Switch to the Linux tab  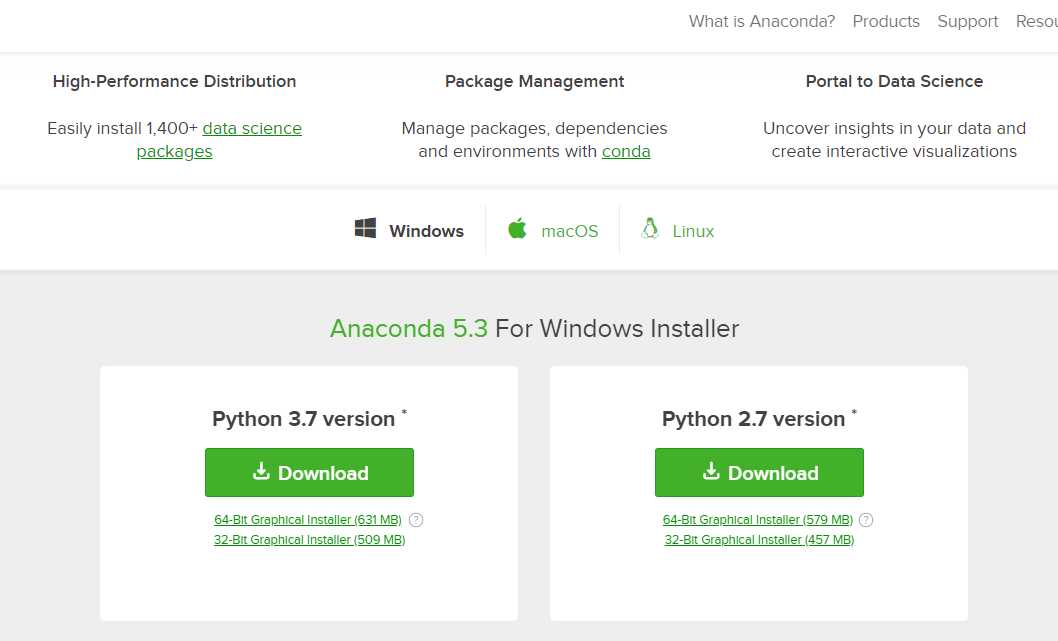(x=693, y=231)
